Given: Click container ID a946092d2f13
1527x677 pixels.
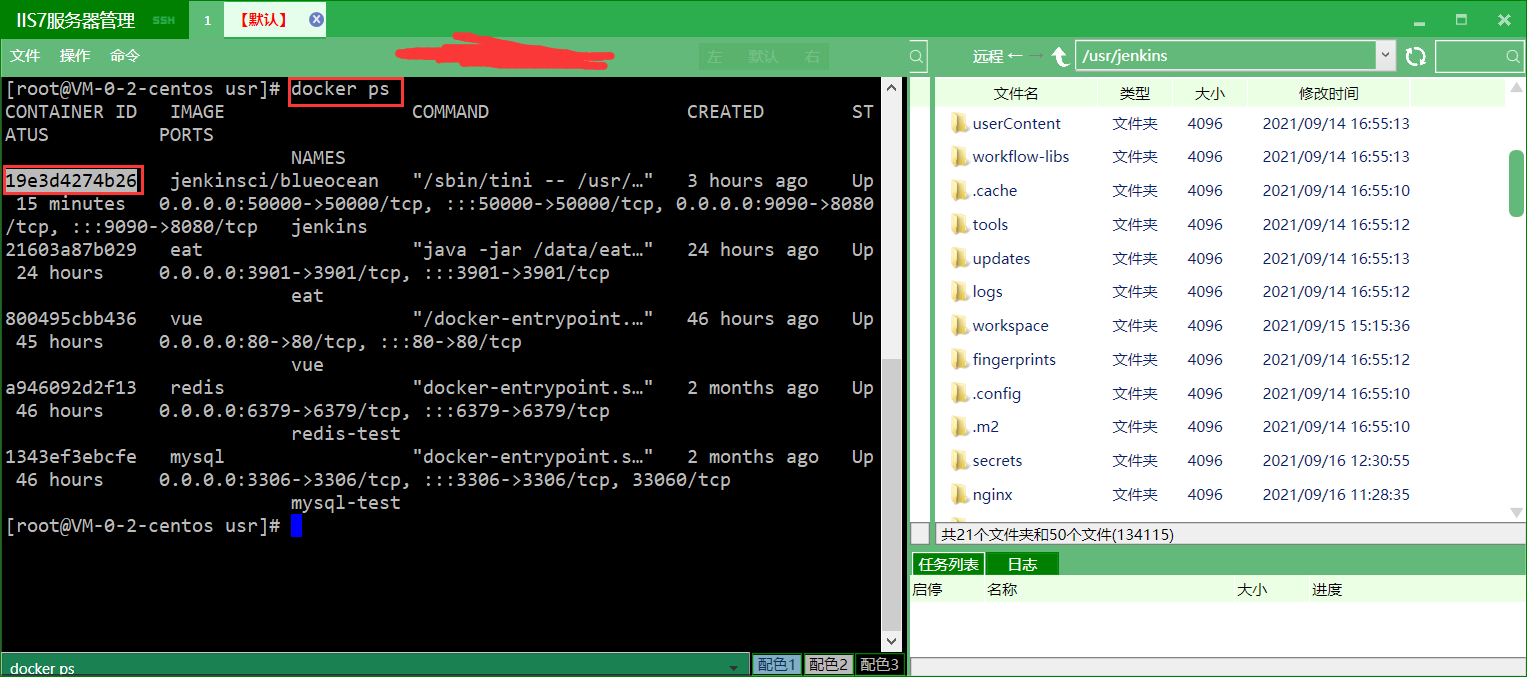Looking at the screenshot, I should [x=71, y=388].
